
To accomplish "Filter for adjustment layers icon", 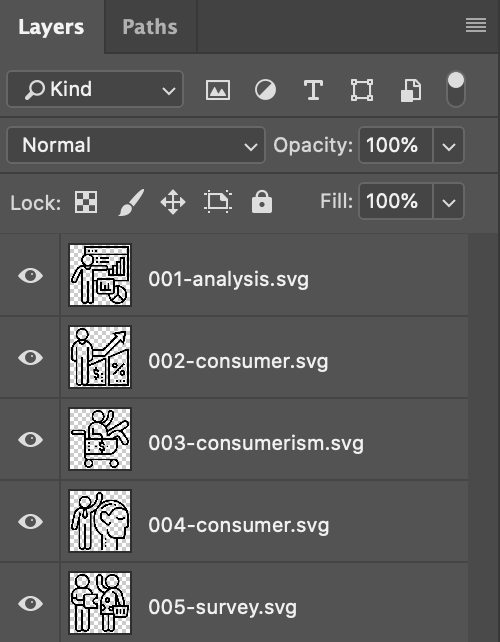I will tap(265, 90).
